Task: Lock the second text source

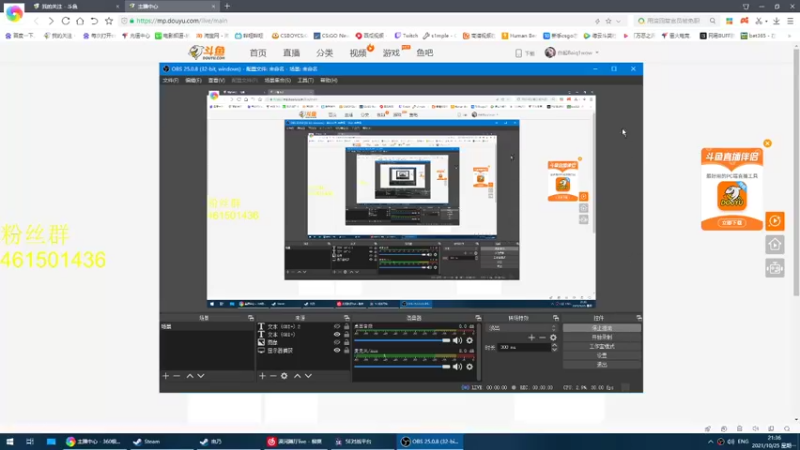Action: (346, 335)
